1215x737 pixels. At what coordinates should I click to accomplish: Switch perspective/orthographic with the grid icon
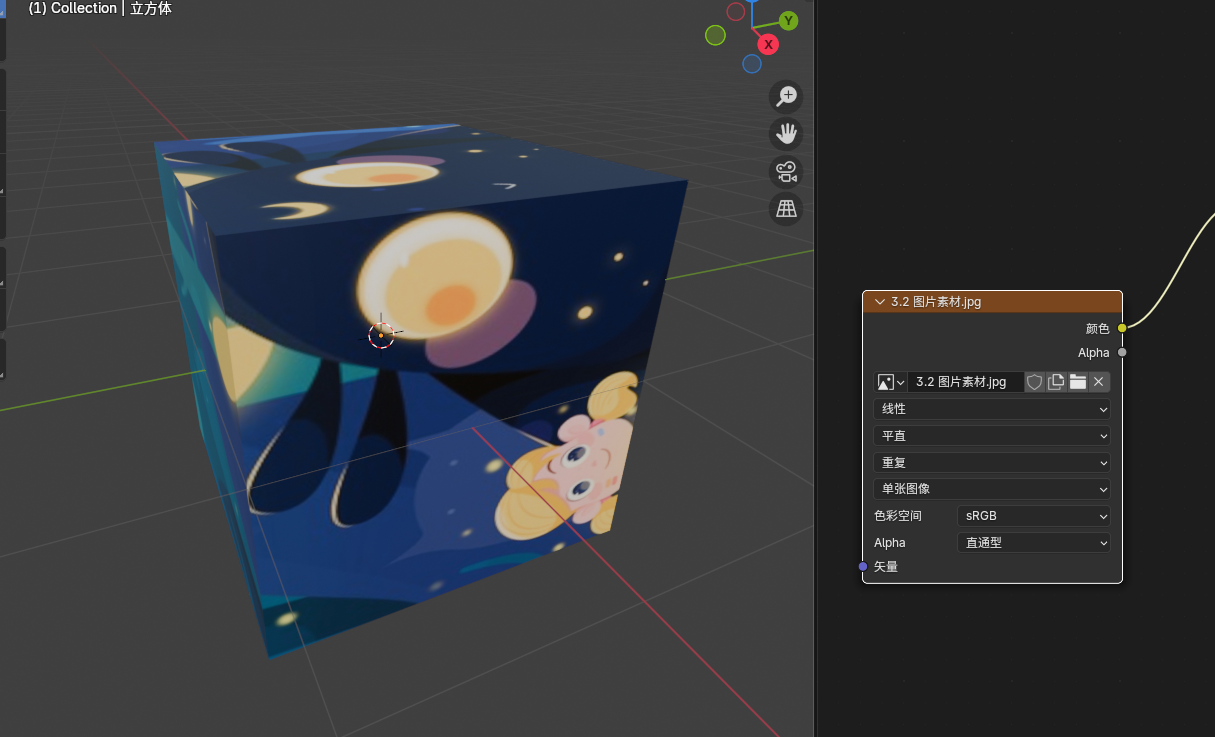786,209
